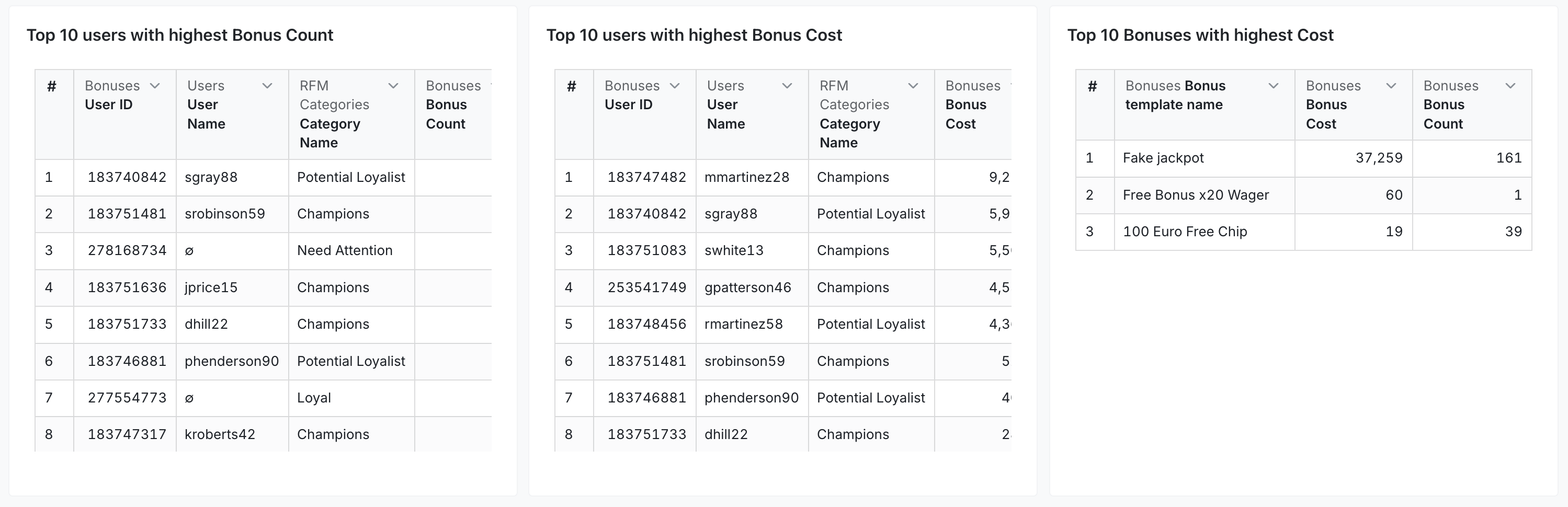This screenshot has width=1568, height=507.
Task: Open Category Name column menu in Bonus Count table
Action: (x=393, y=86)
